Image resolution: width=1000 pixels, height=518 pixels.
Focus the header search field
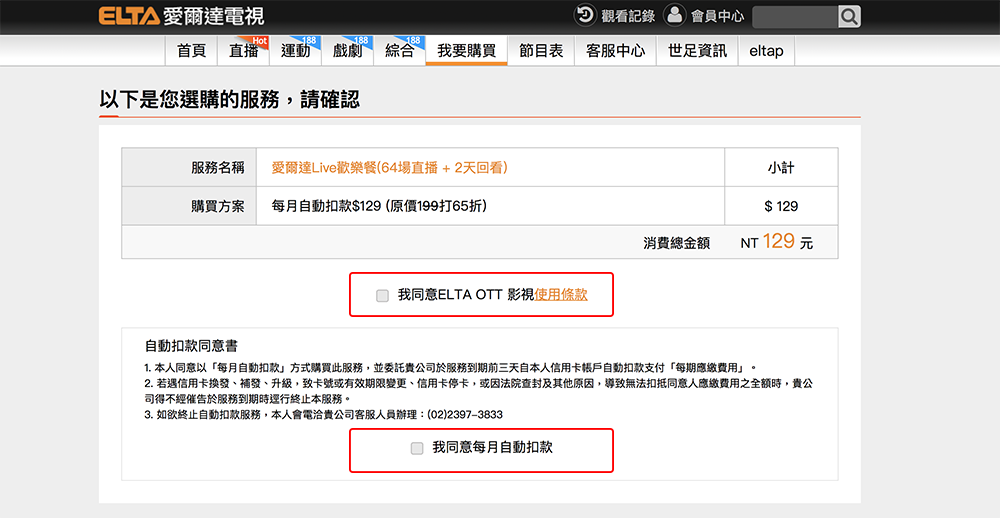pyautogui.click(x=795, y=17)
